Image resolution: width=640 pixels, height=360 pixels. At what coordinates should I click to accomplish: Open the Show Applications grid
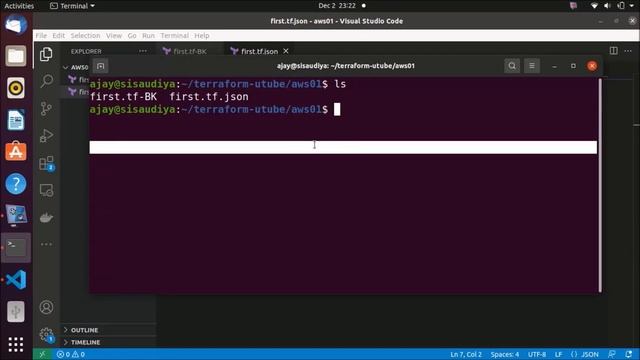pos(16,344)
